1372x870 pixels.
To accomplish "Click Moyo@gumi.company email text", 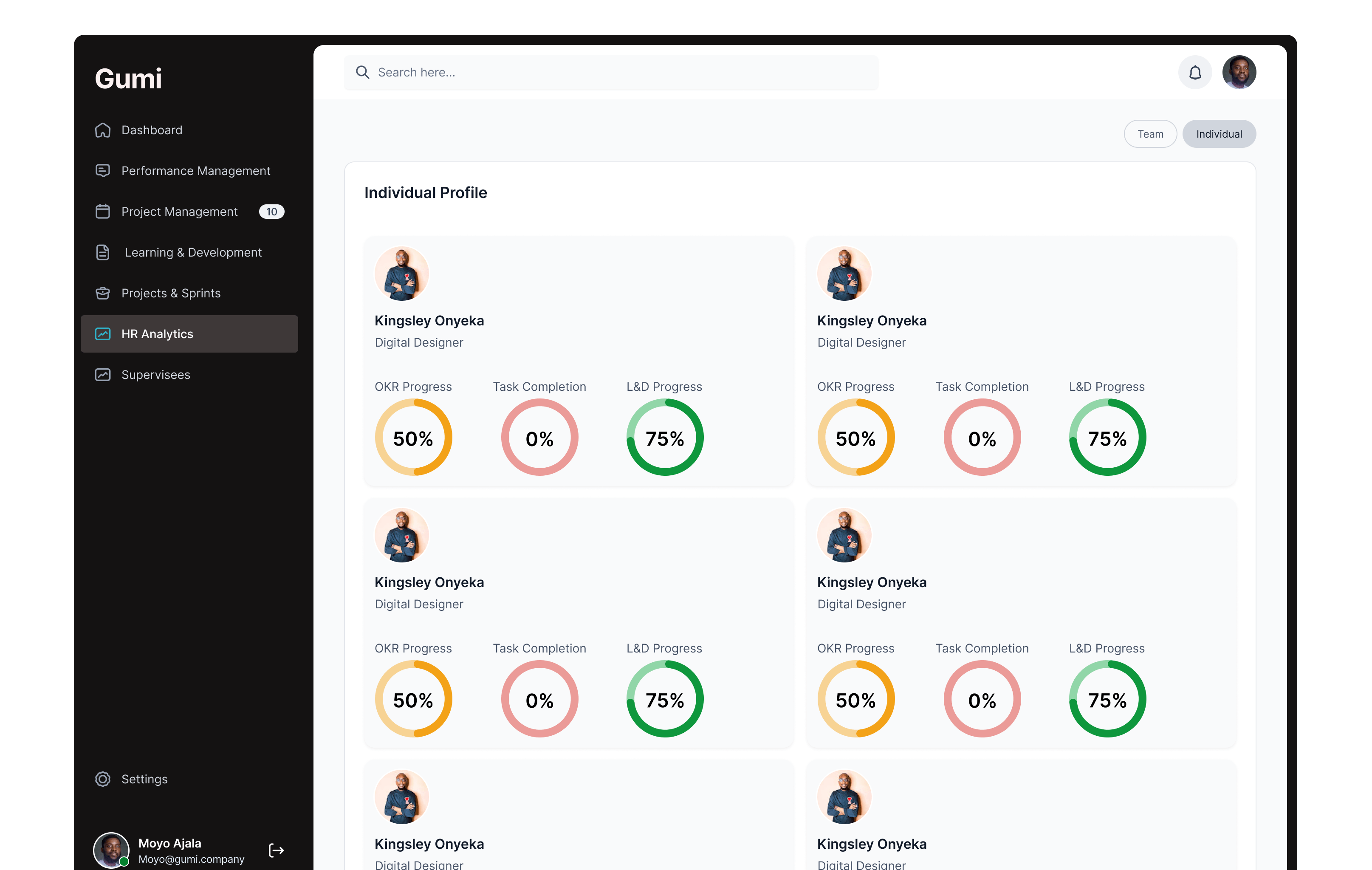I will click(x=192, y=859).
